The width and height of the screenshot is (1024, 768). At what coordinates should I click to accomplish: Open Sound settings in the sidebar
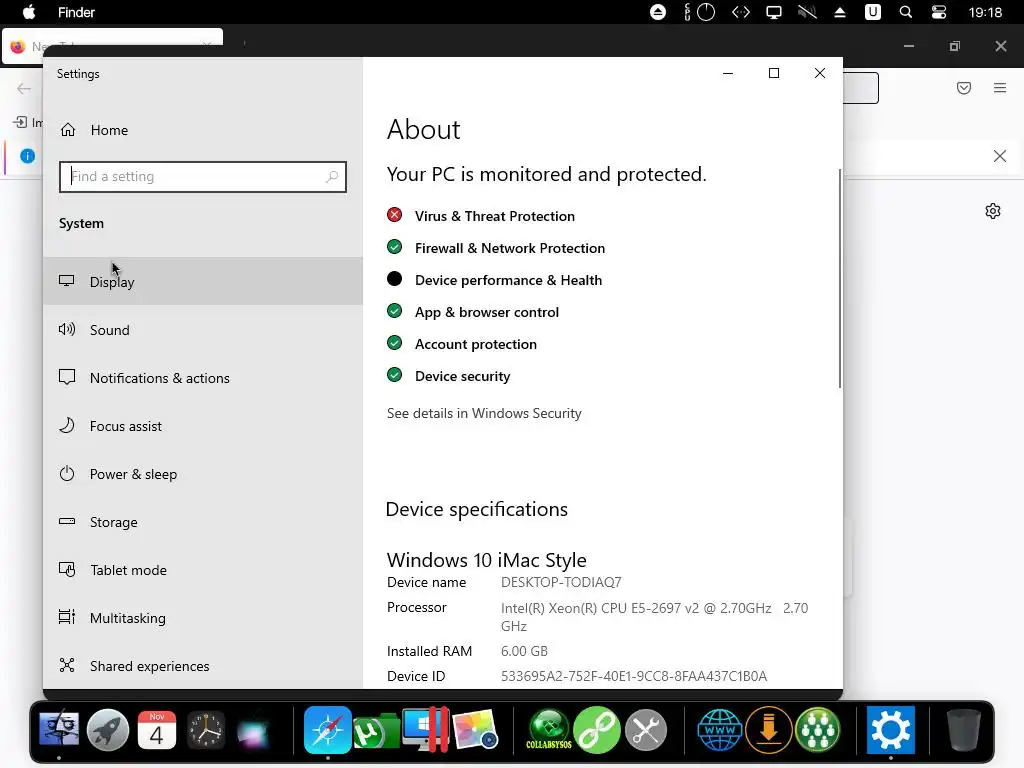[x=202, y=330]
